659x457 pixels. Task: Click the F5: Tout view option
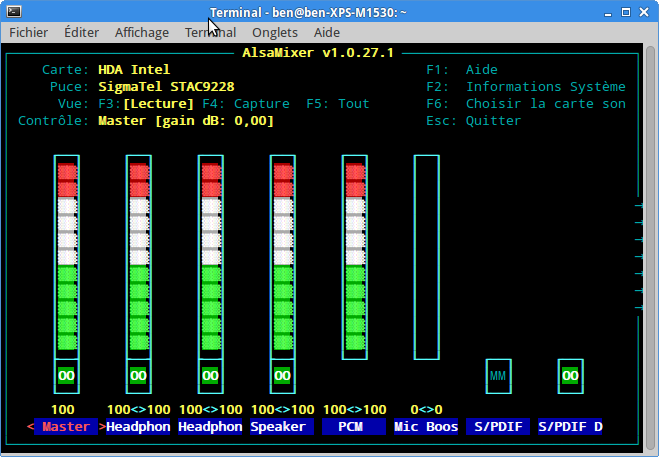coord(338,104)
